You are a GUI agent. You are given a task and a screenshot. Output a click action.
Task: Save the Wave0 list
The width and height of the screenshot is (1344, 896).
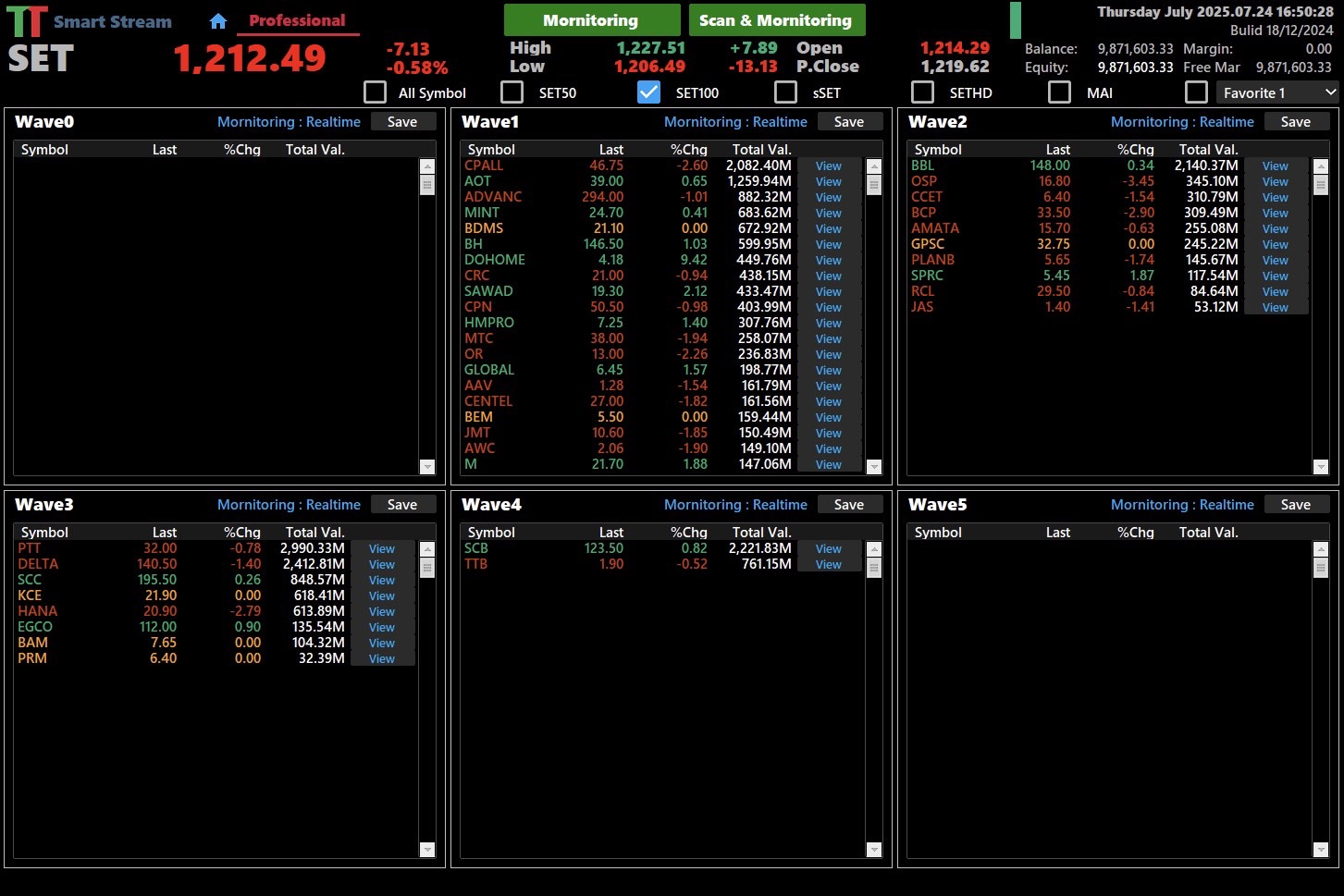(402, 121)
